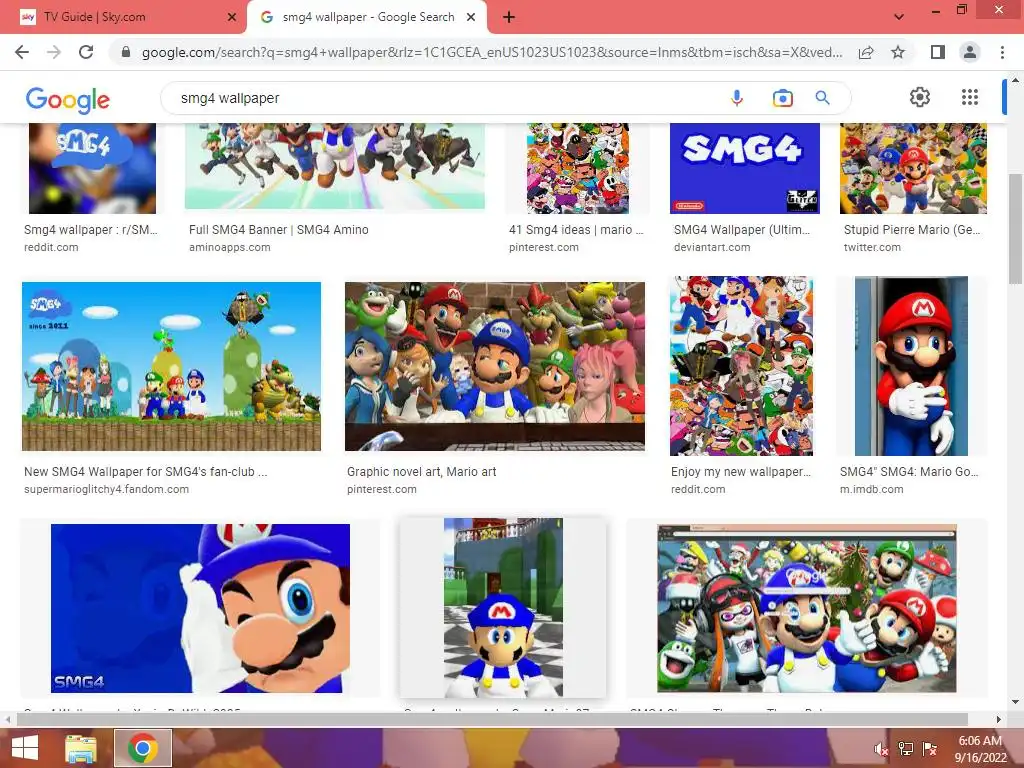Open Google quick settings gear

[920, 97]
